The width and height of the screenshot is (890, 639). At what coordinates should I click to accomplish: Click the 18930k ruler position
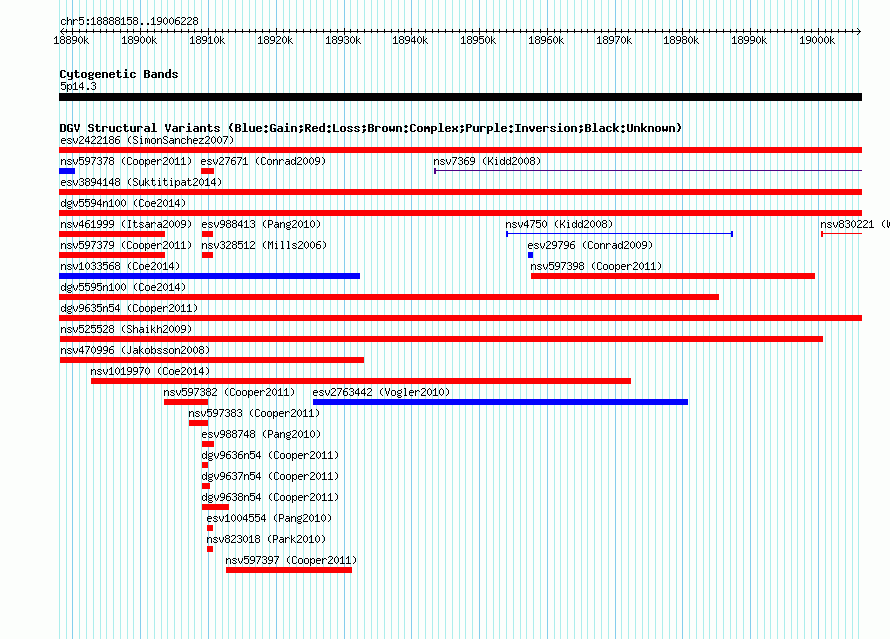tap(343, 40)
